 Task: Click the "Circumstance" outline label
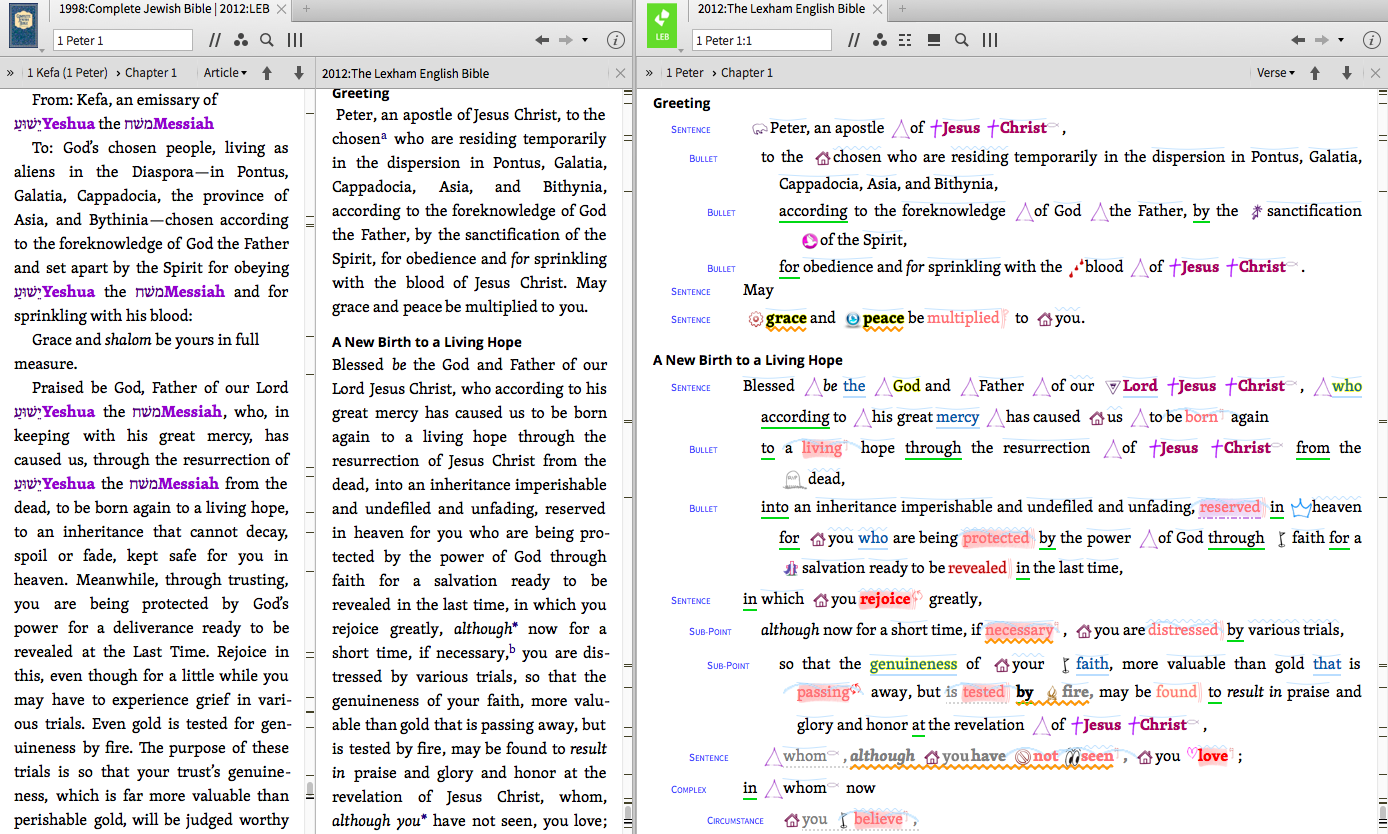735,821
